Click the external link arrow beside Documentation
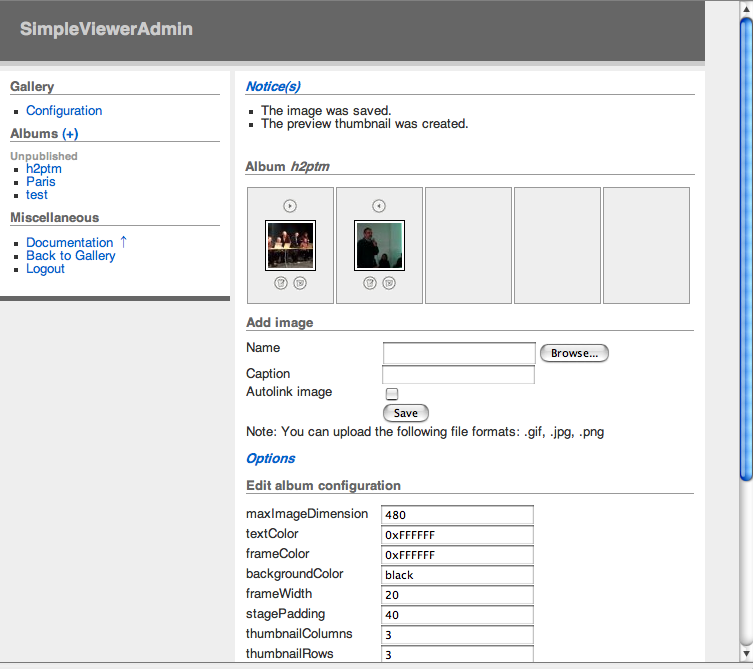The height and width of the screenshot is (669, 753). 123,242
